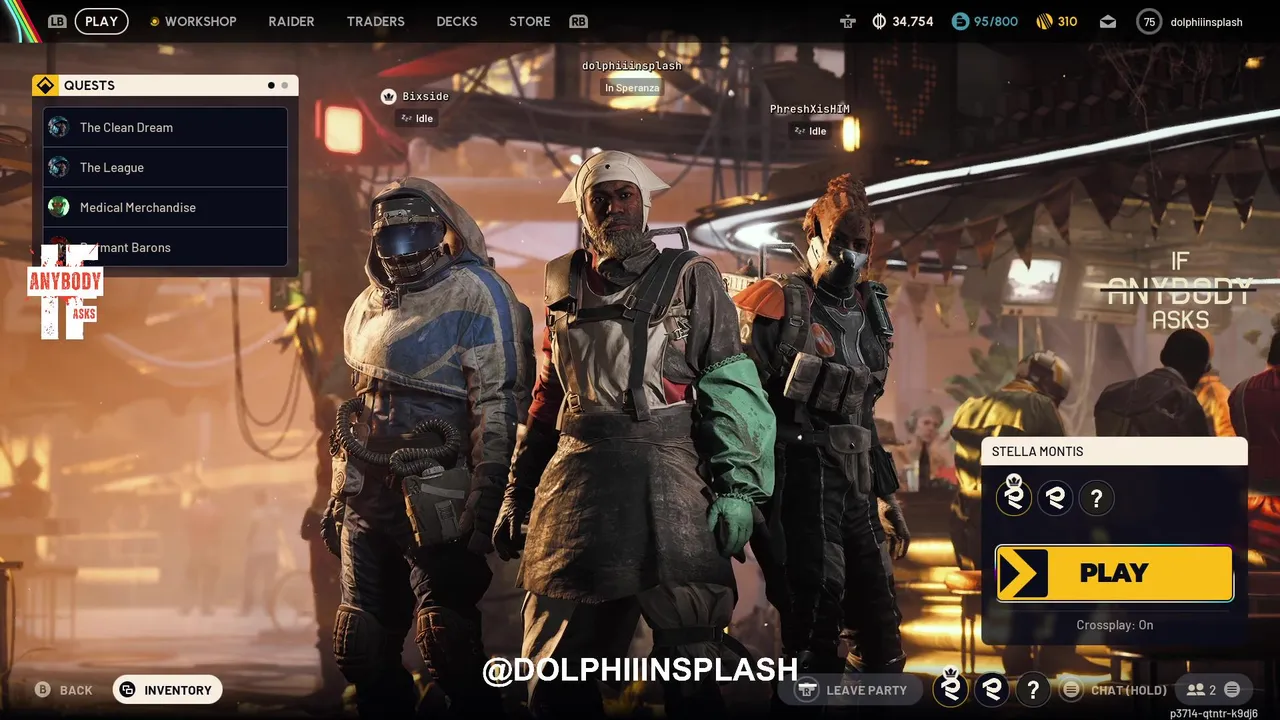Screen dimensions: 1280x720
Task: Click crowned leader icon in bottom party bar
Action: 951,688
